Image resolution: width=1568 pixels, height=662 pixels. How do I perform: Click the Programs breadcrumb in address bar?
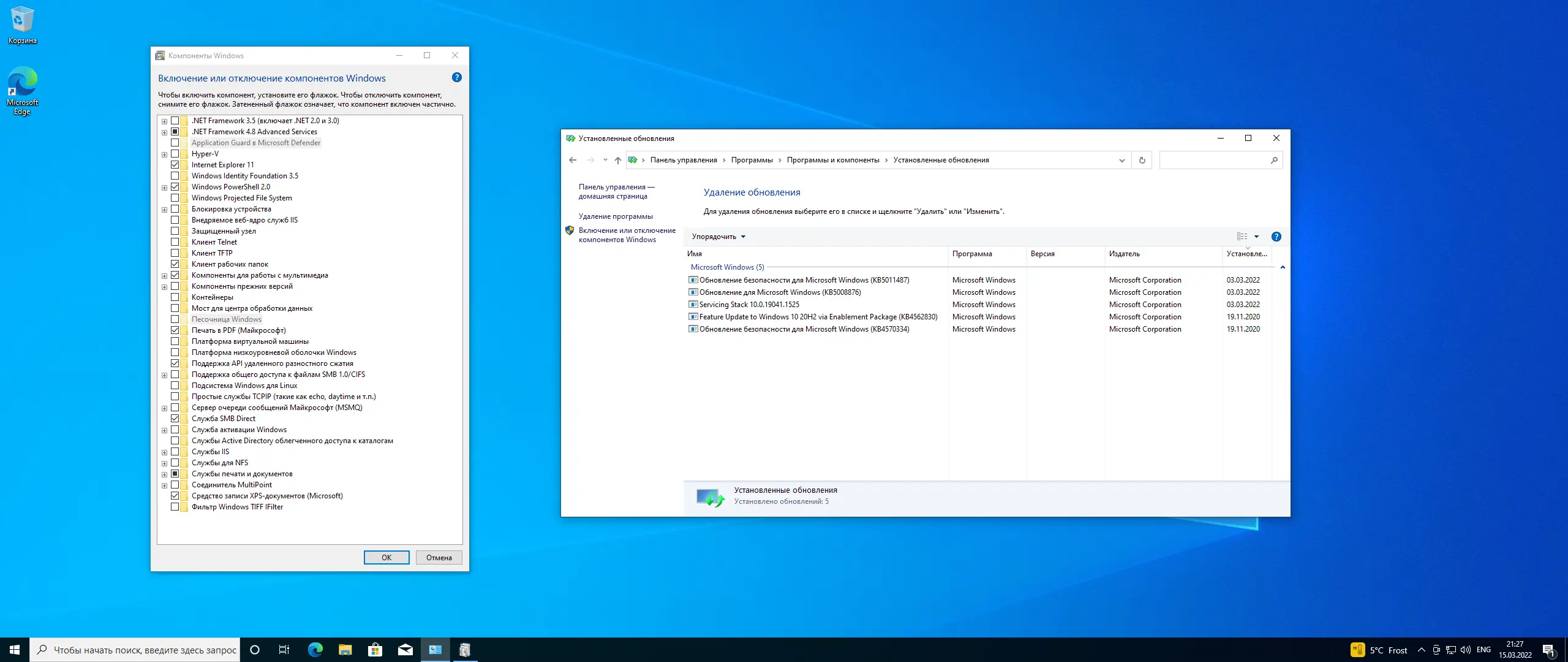coord(752,160)
